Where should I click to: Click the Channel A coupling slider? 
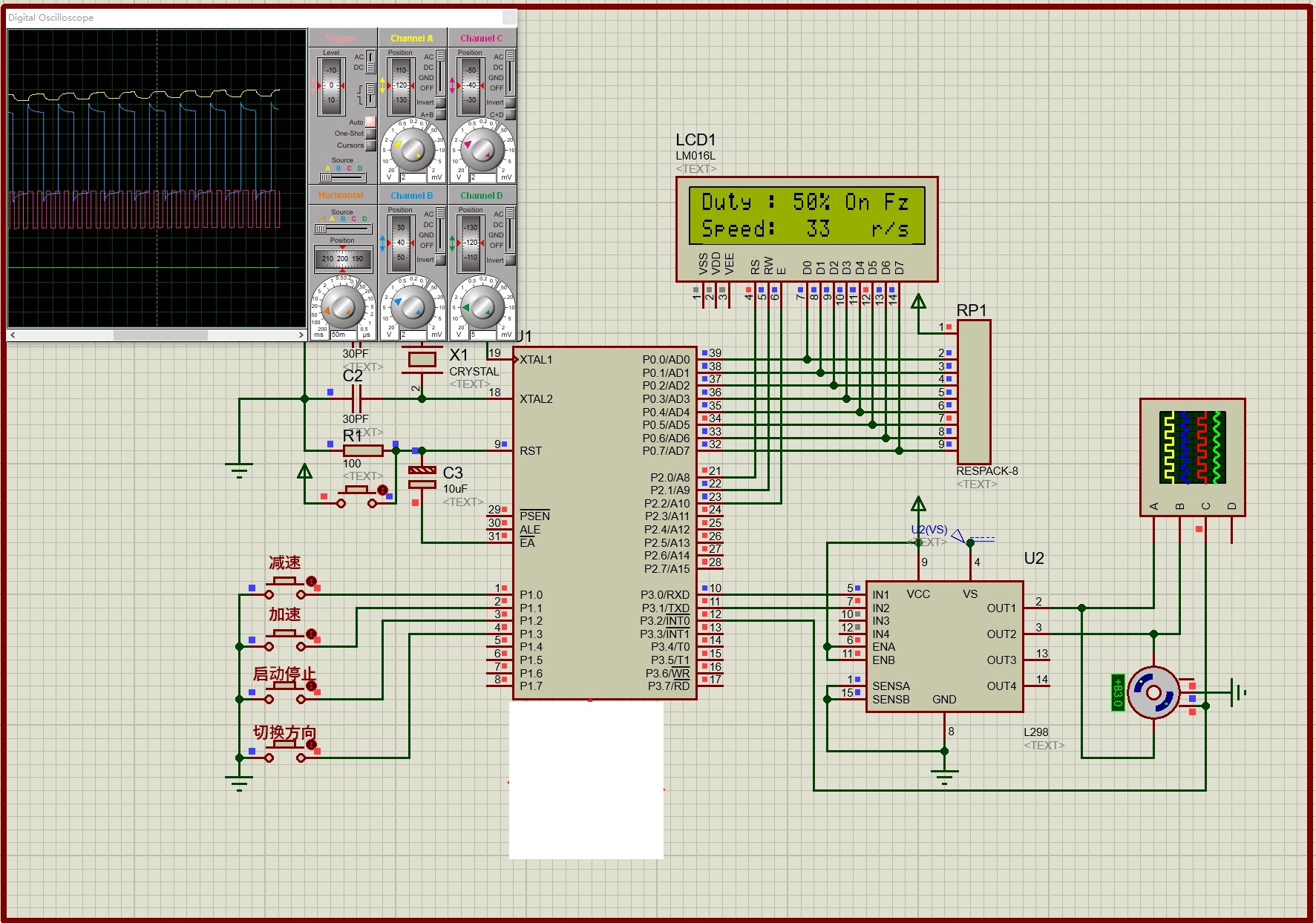click(441, 72)
